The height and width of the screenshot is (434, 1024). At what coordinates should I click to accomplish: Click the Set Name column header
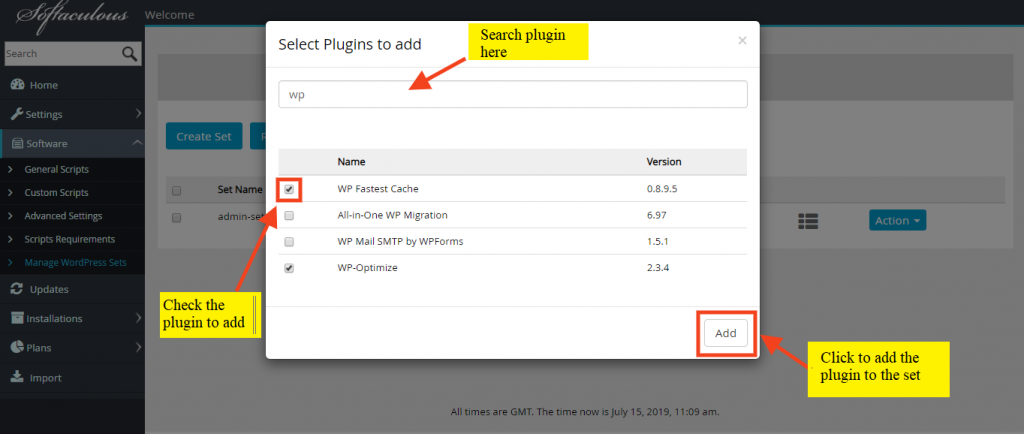[x=240, y=191]
